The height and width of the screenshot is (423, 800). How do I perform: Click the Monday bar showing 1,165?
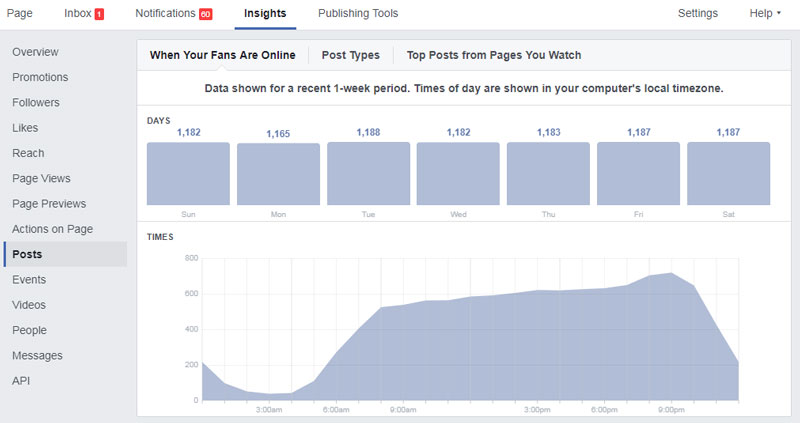point(279,174)
